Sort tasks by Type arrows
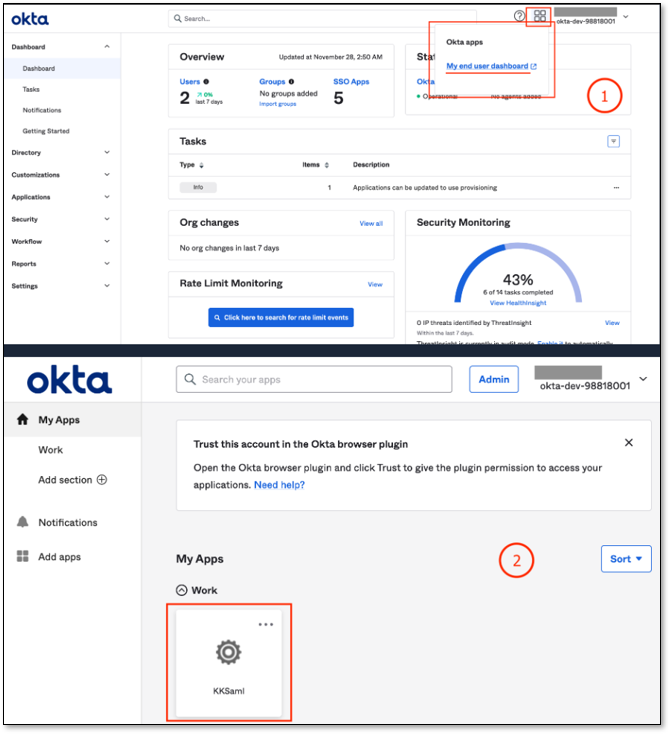Viewport: 670px width, 734px height. click(x=201, y=165)
